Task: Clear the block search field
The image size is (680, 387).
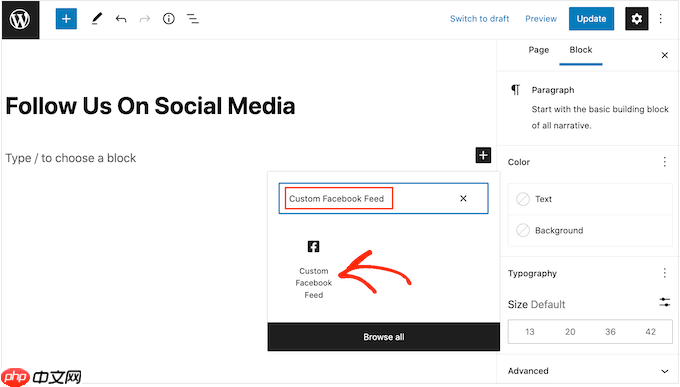Action: (463, 198)
